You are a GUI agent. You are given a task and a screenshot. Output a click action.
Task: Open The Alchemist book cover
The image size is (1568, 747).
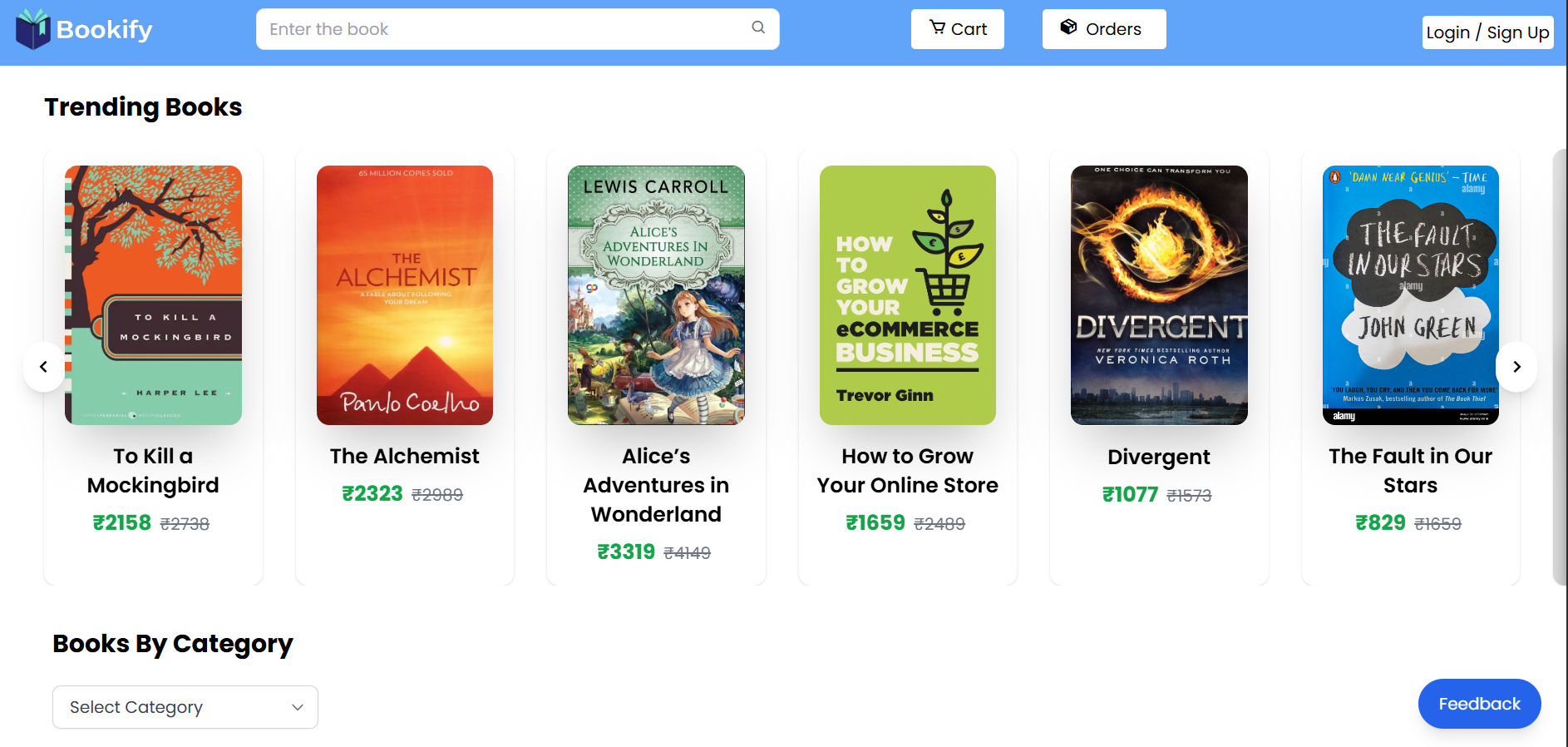pos(405,295)
